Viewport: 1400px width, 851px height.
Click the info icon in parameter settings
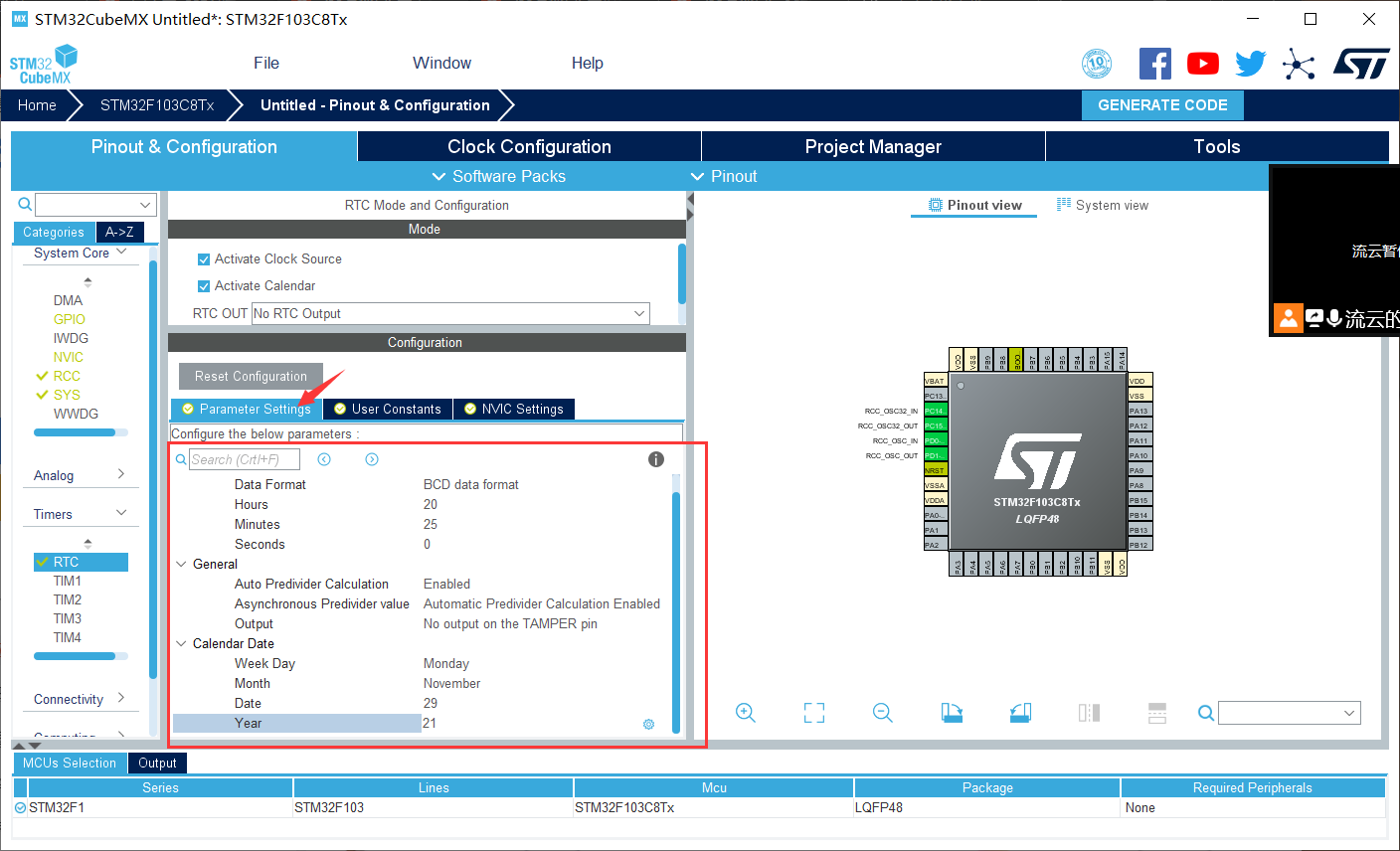[x=655, y=459]
